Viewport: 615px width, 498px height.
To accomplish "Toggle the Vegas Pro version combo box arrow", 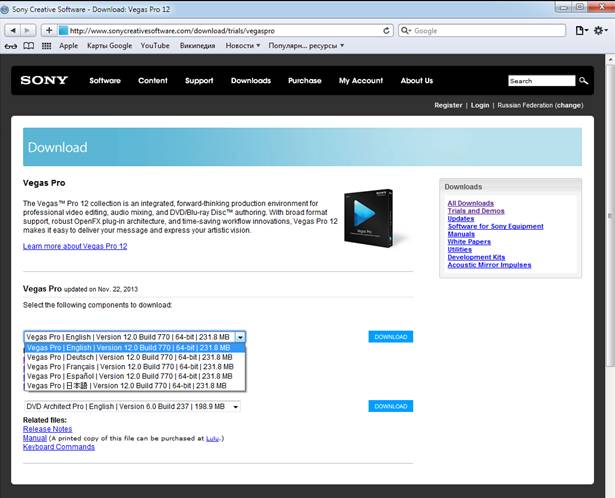I will (x=240, y=337).
